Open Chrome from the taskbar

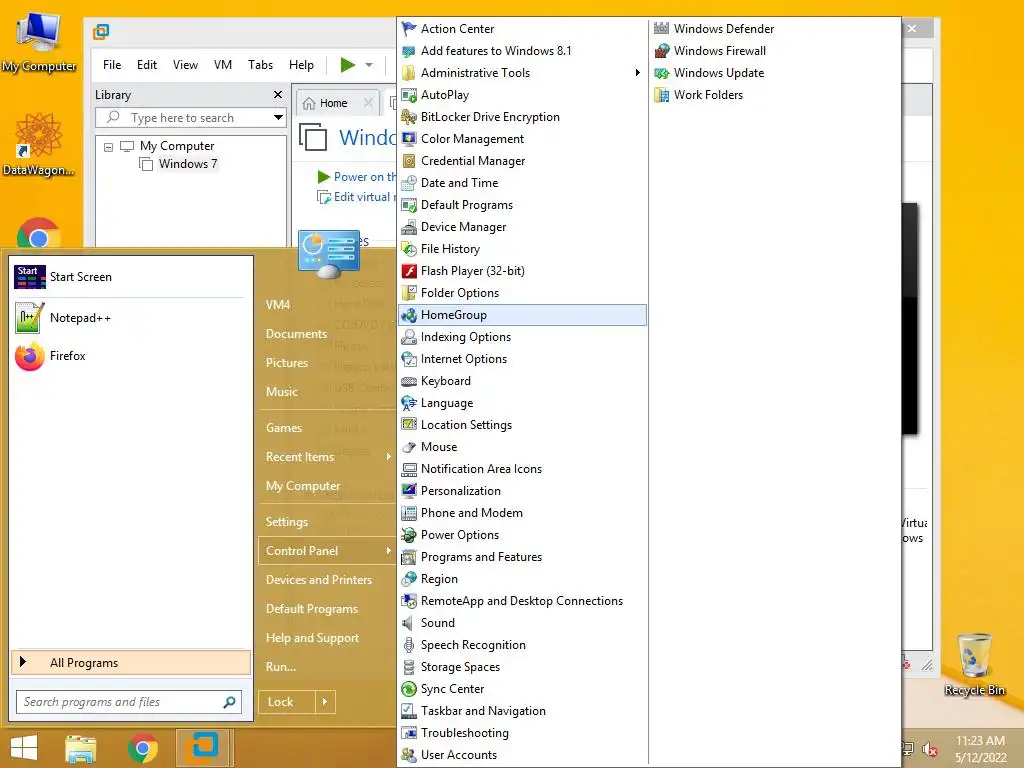142,748
